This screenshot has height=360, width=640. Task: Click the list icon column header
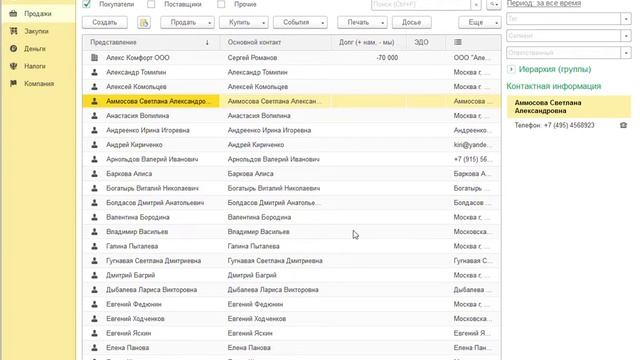pos(458,42)
